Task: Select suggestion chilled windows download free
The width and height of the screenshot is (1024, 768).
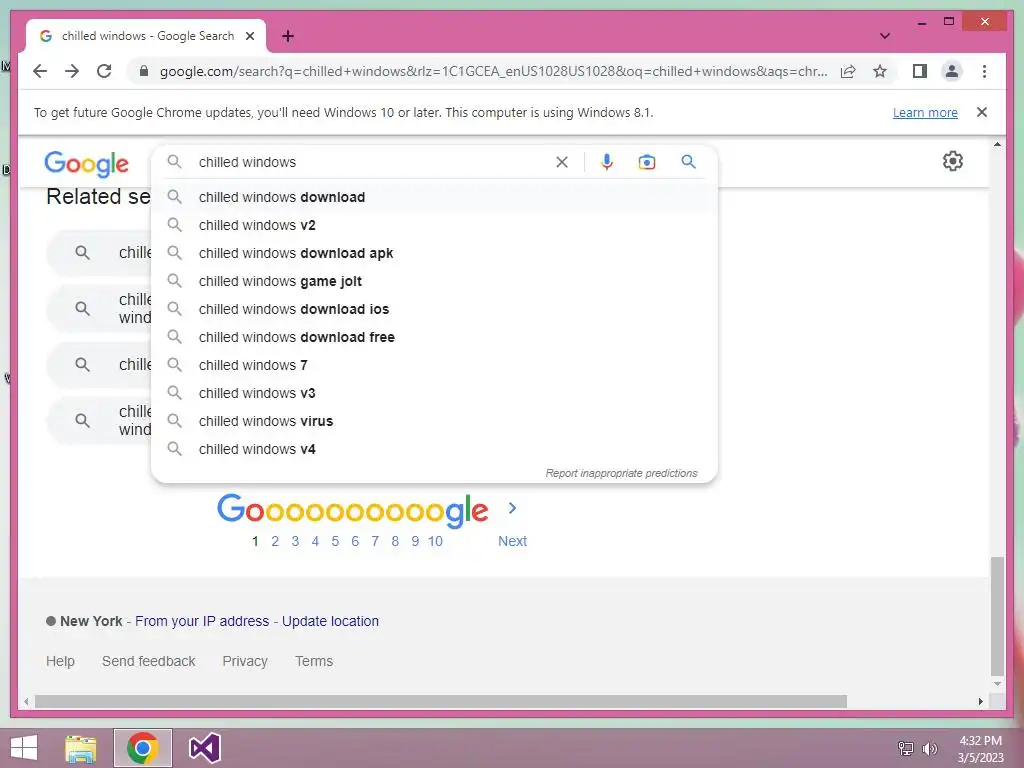Action: 434,338
